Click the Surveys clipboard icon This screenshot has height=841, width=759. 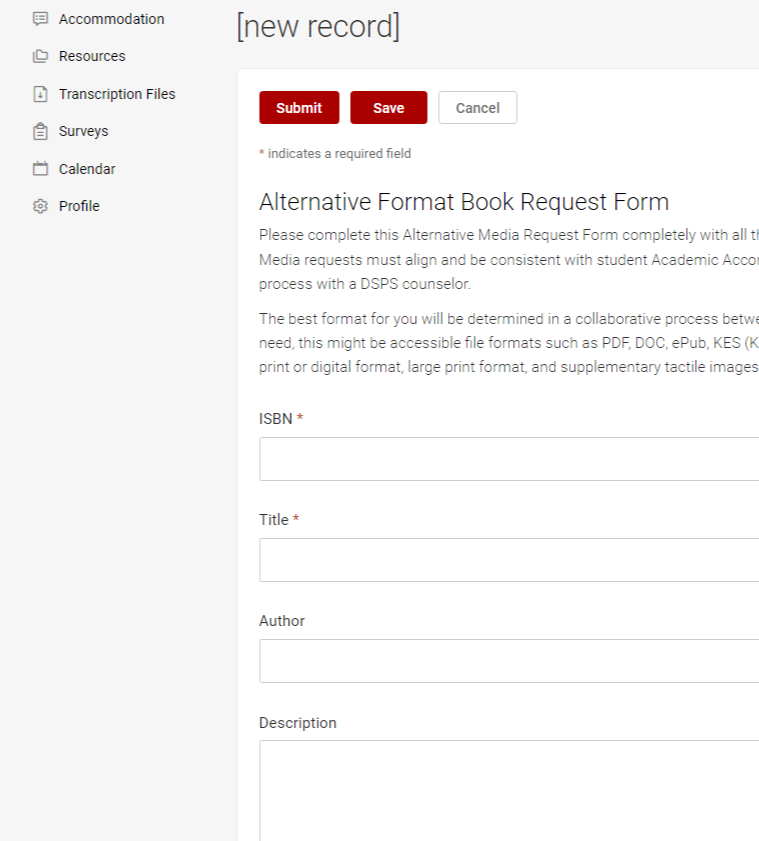pyautogui.click(x=40, y=131)
